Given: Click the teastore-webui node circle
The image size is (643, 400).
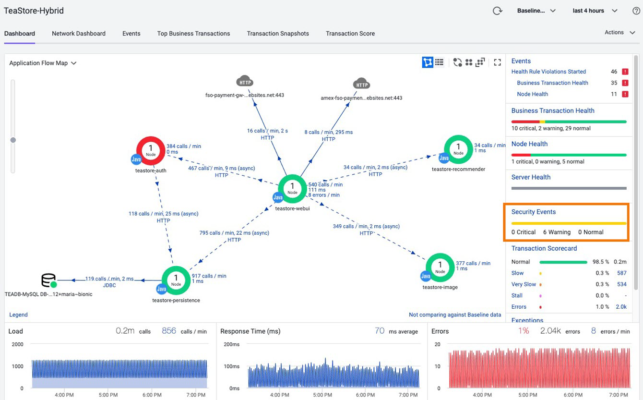Looking at the screenshot, I should 291,188.
